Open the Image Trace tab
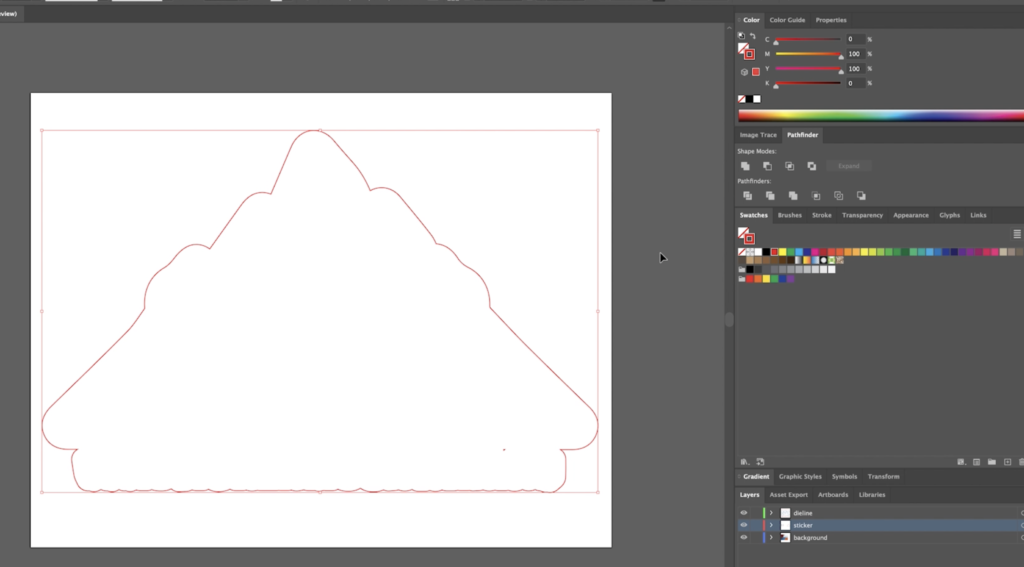 point(758,135)
